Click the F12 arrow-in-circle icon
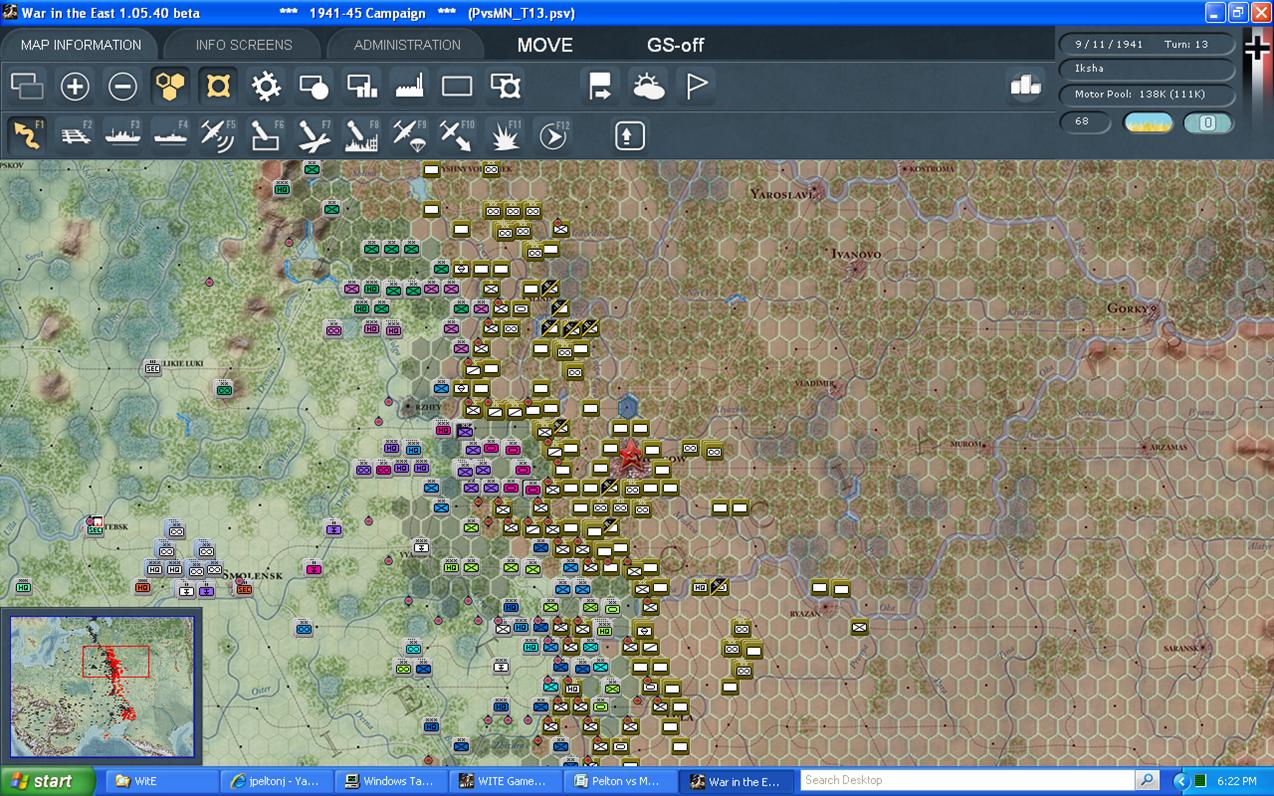 tap(553, 135)
